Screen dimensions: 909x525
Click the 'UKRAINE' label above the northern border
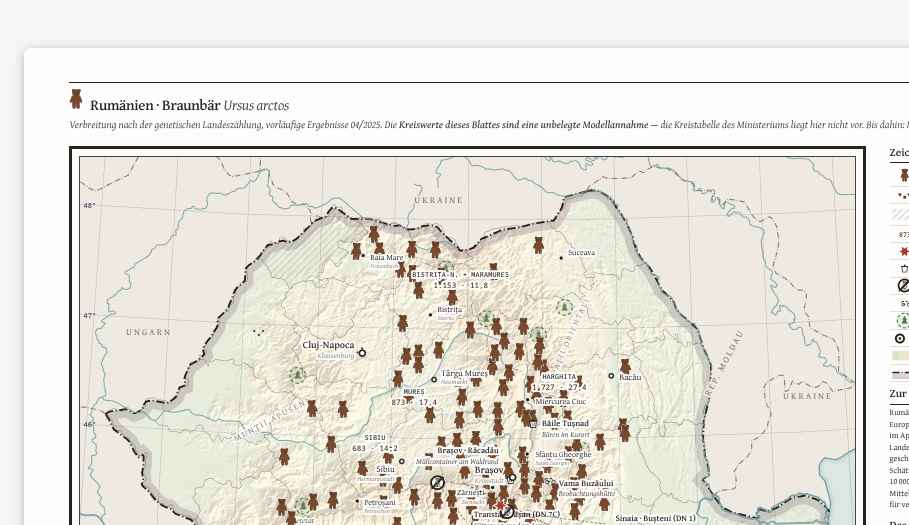tap(439, 200)
